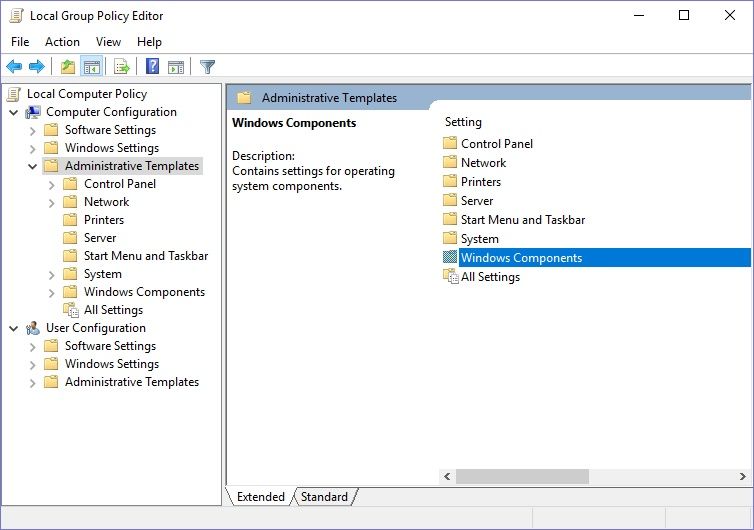Image resolution: width=754 pixels, height=530 pixels.
Task: Open Help via the question mark icon
Action: click(152, 66)
